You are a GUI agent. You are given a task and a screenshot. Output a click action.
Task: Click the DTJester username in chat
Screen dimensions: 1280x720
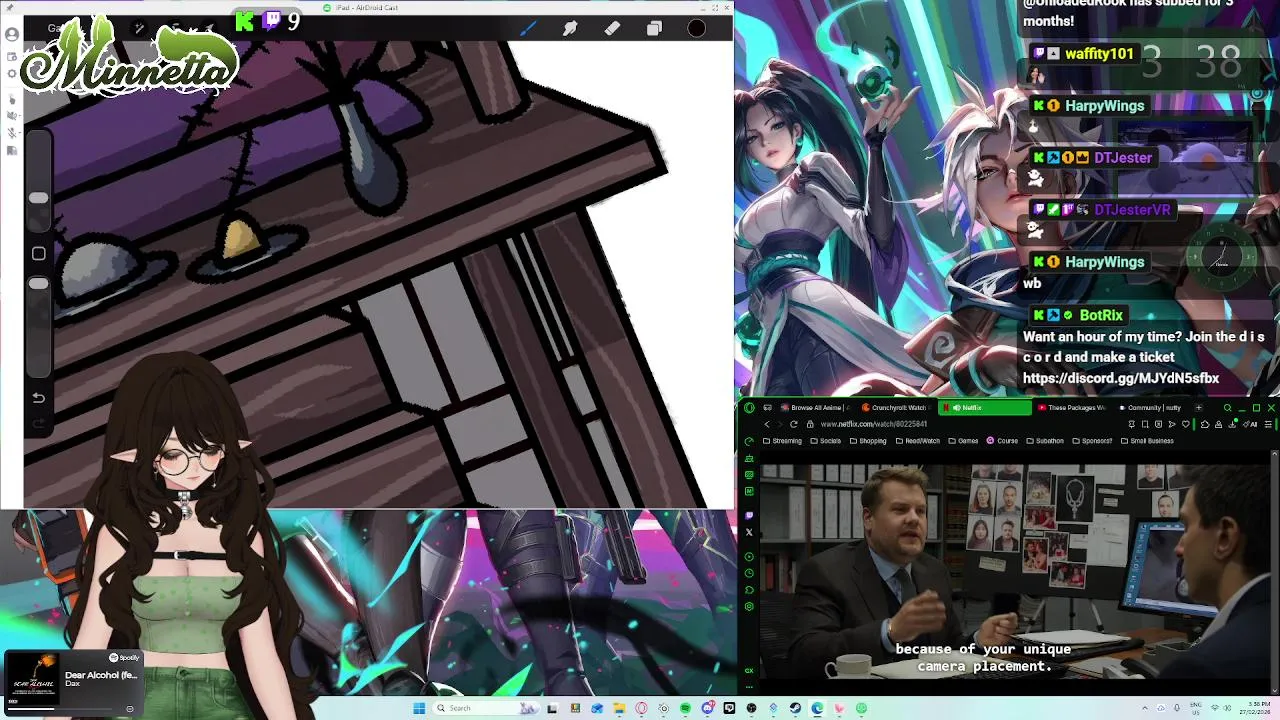(x=1123, y=158)
